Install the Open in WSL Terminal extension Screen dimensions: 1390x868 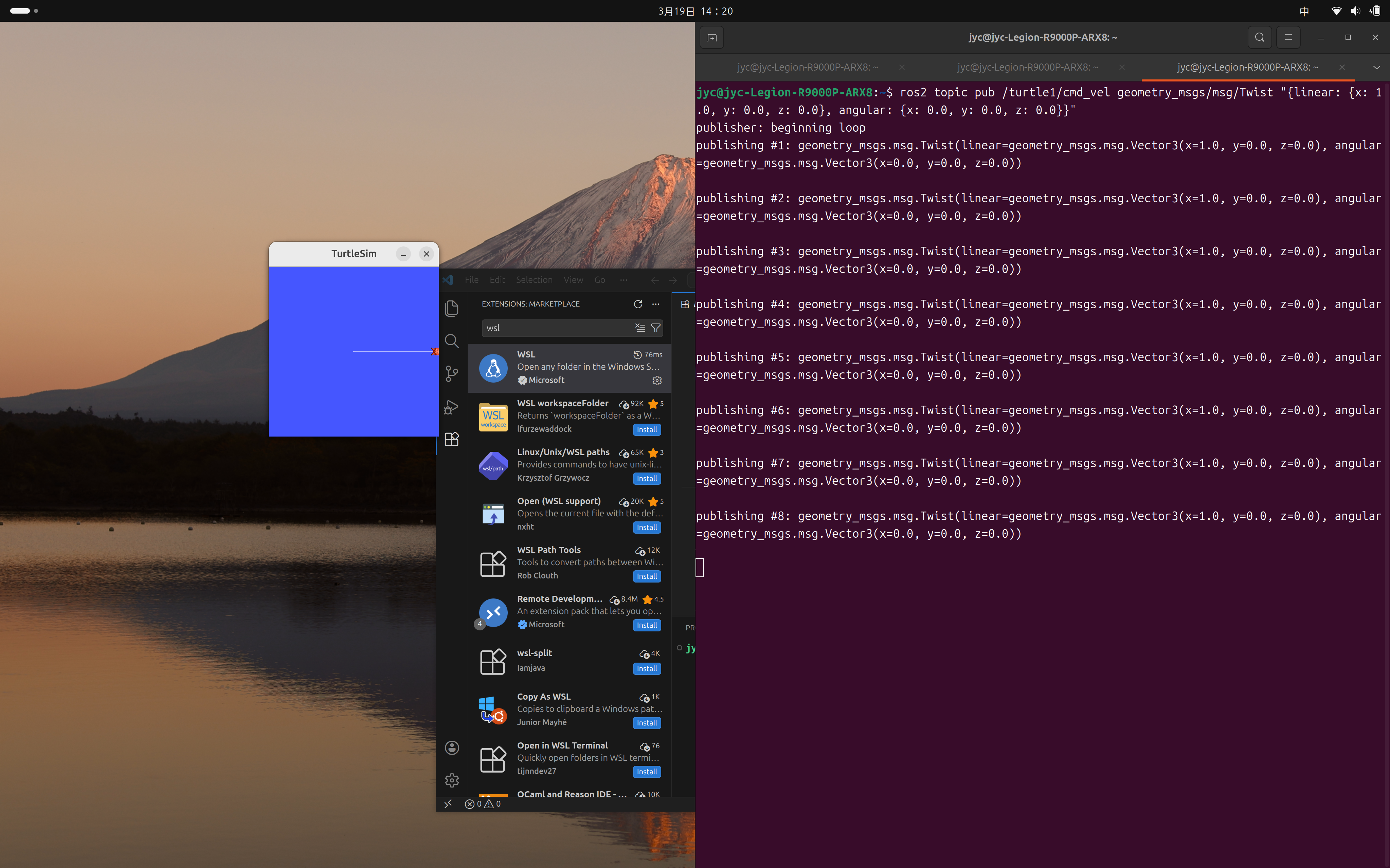pyautogui.click(x=647, y=772)
